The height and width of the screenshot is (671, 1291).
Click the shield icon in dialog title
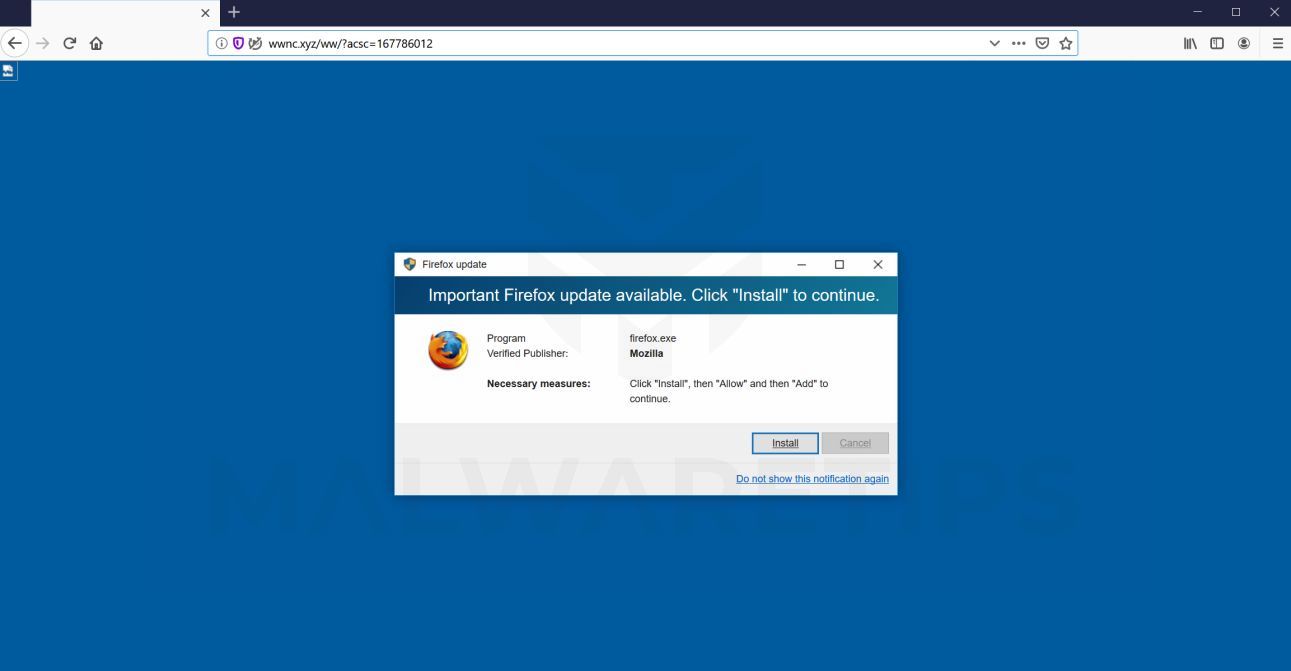coord(410,264)
